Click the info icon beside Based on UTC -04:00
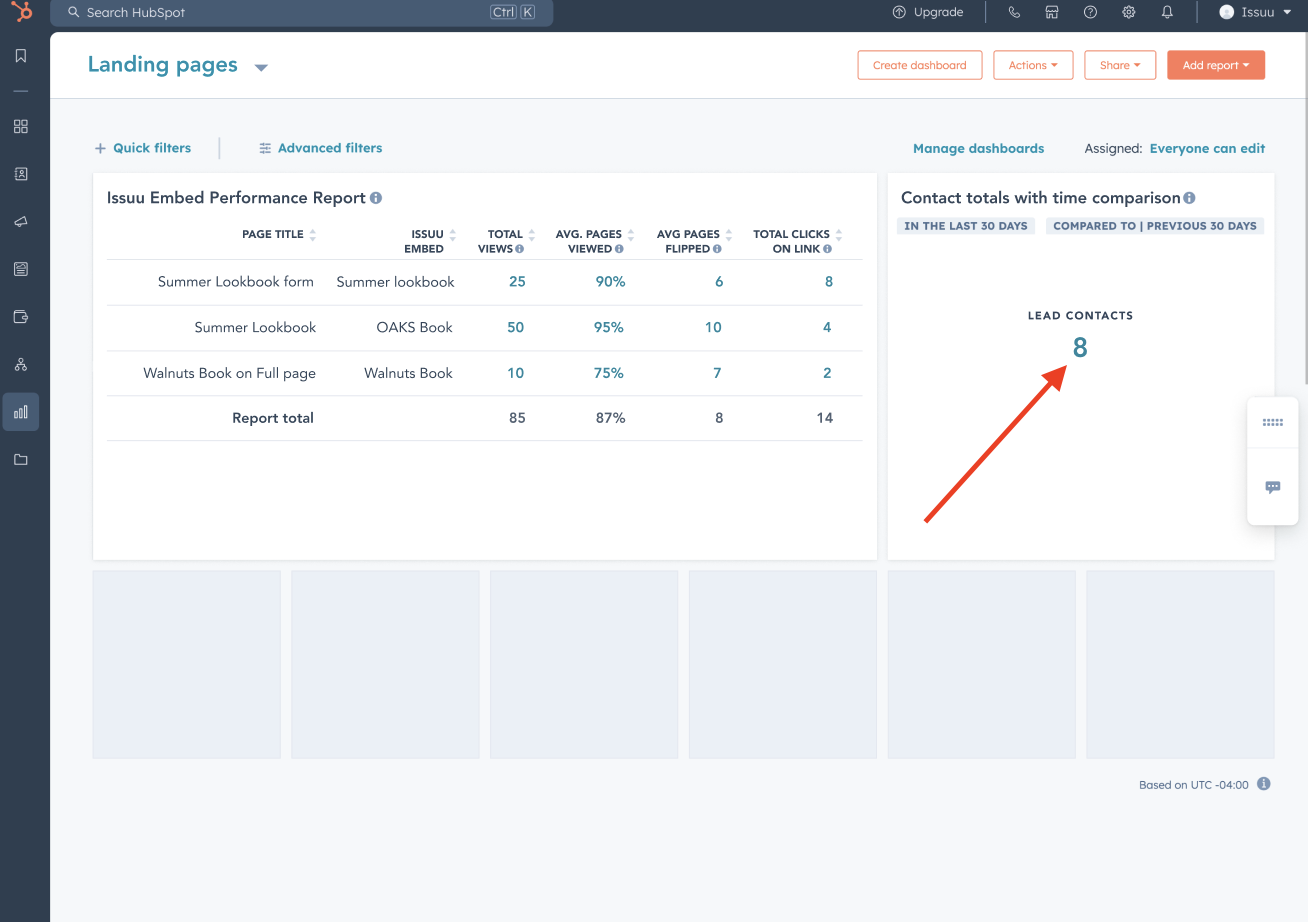This screenshot has width=1308, height=922. 1264,784
